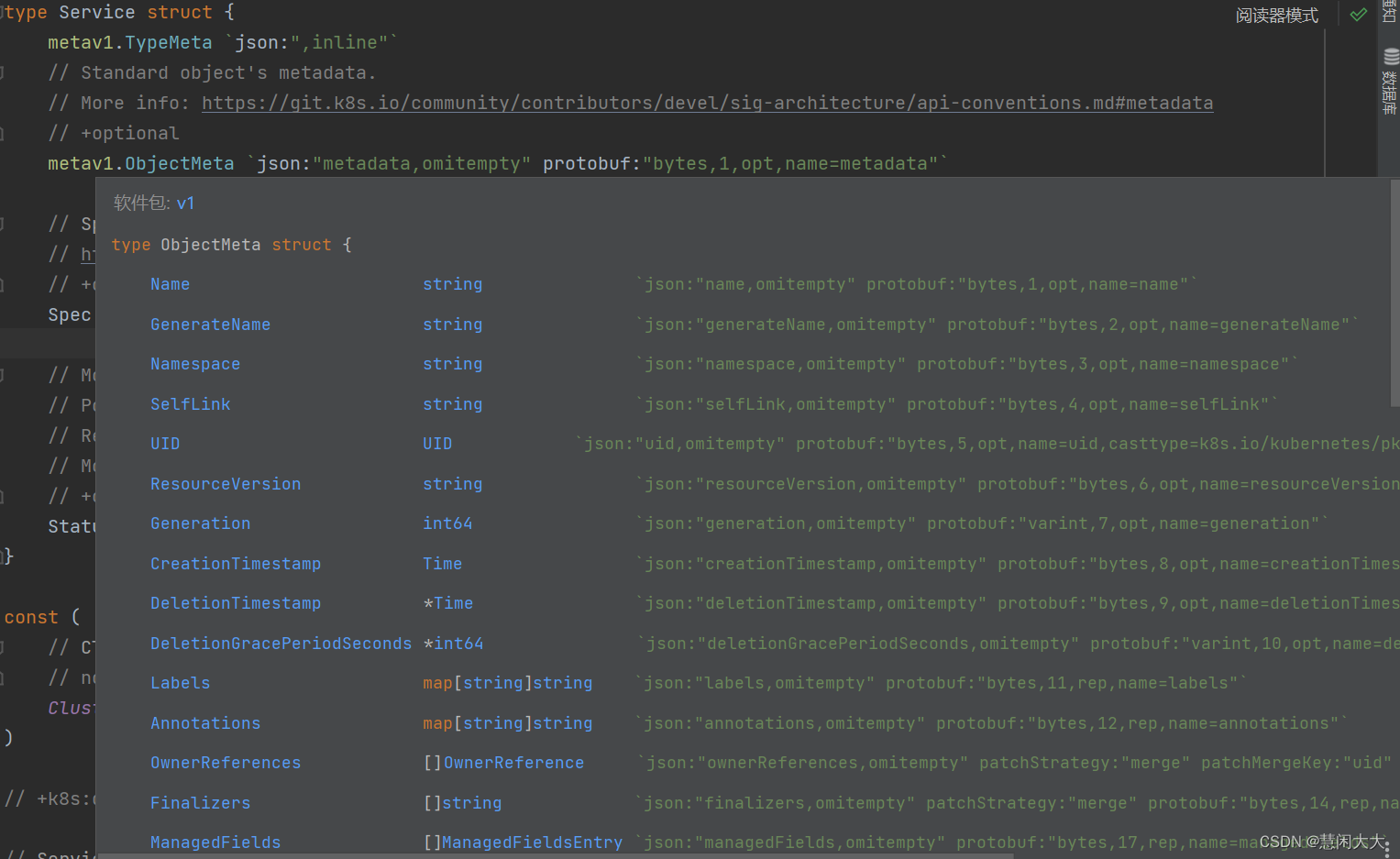Open the api-conventions.md#metadata URL link
Viewport: 1400px width, 859px height.
click(707, 103)
